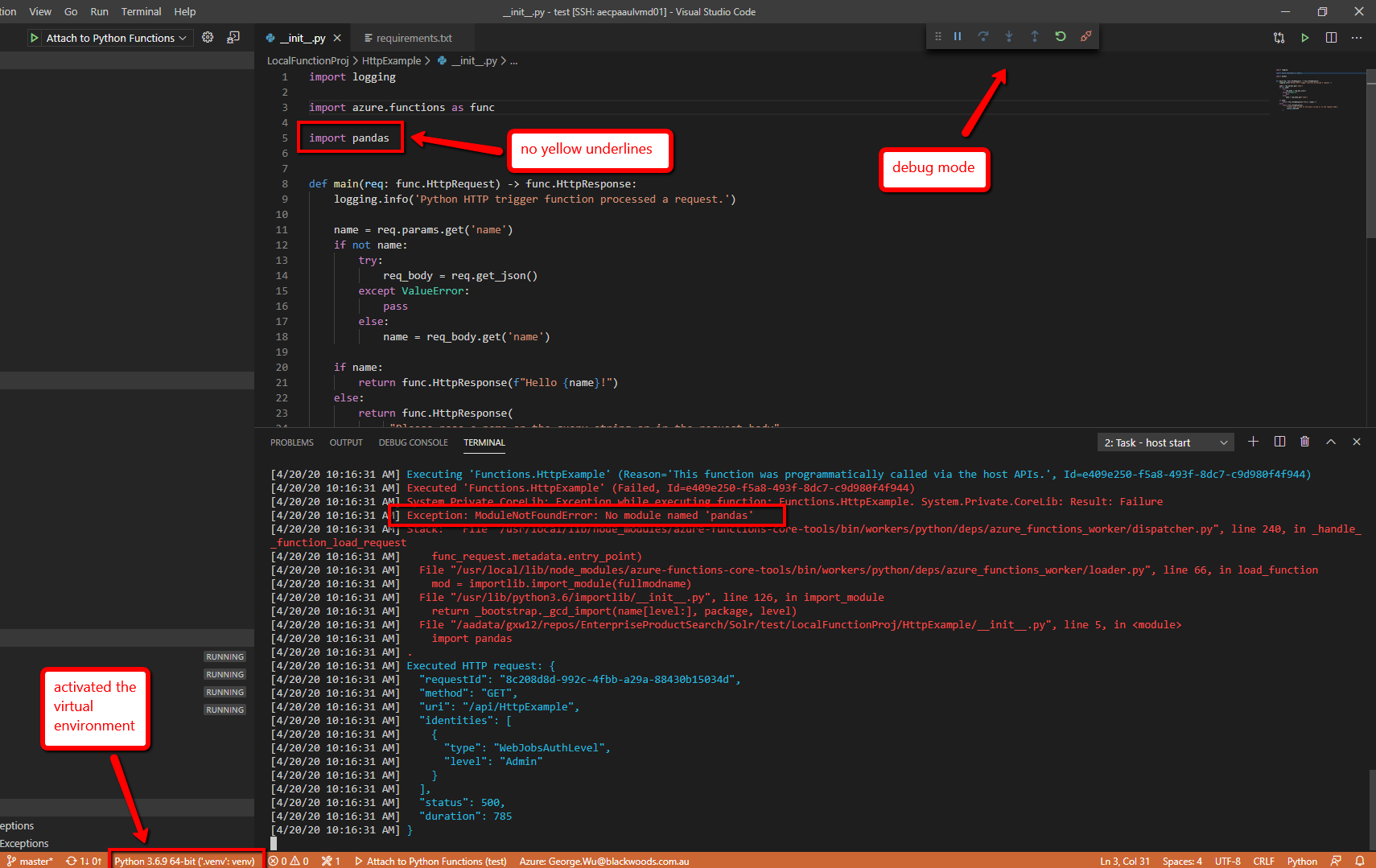Switch to the OUTPUT panel tab

point(346,442)
